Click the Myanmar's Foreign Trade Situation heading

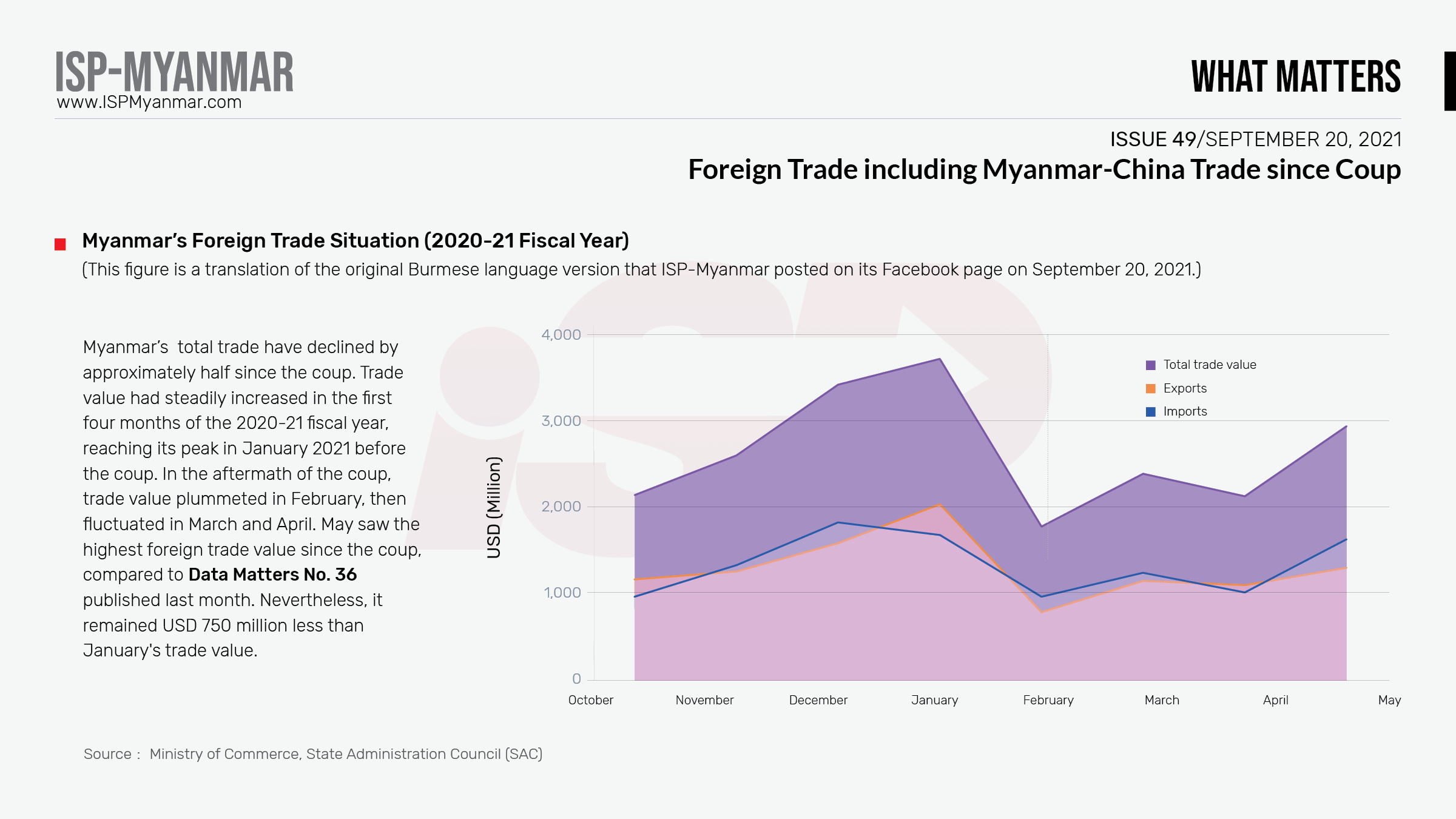point(356,241)
